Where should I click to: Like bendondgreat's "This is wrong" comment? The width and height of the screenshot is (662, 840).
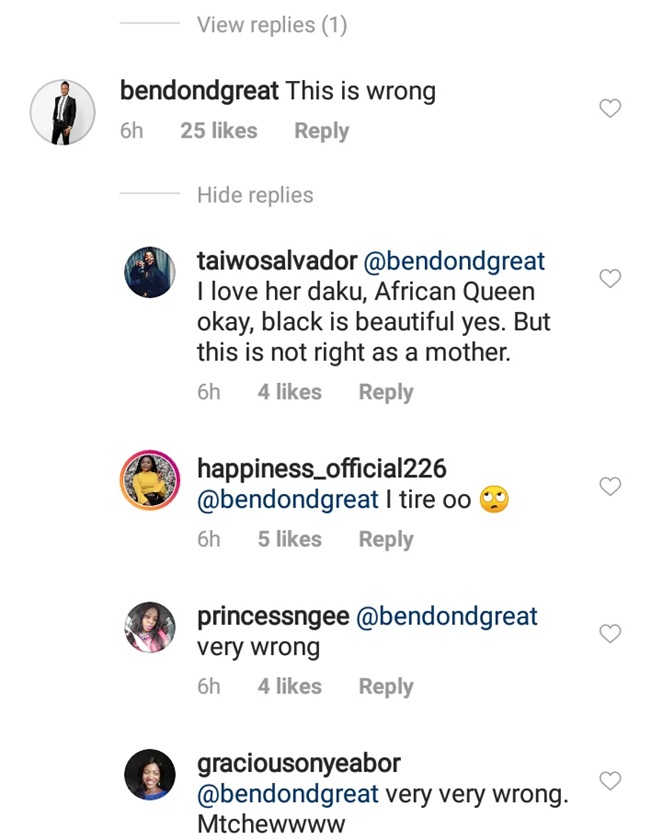coord(609,109)
